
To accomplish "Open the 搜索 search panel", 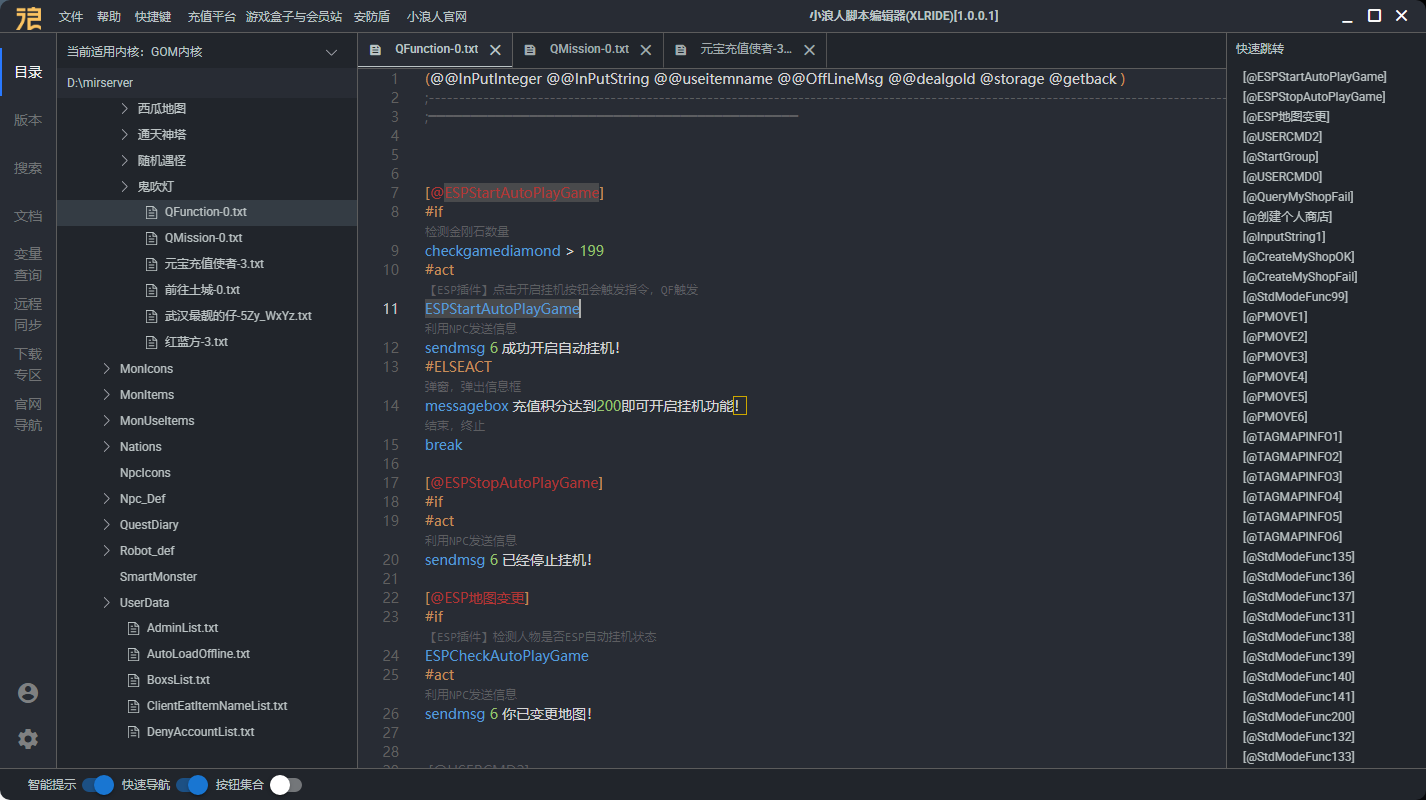I will 27,168.
